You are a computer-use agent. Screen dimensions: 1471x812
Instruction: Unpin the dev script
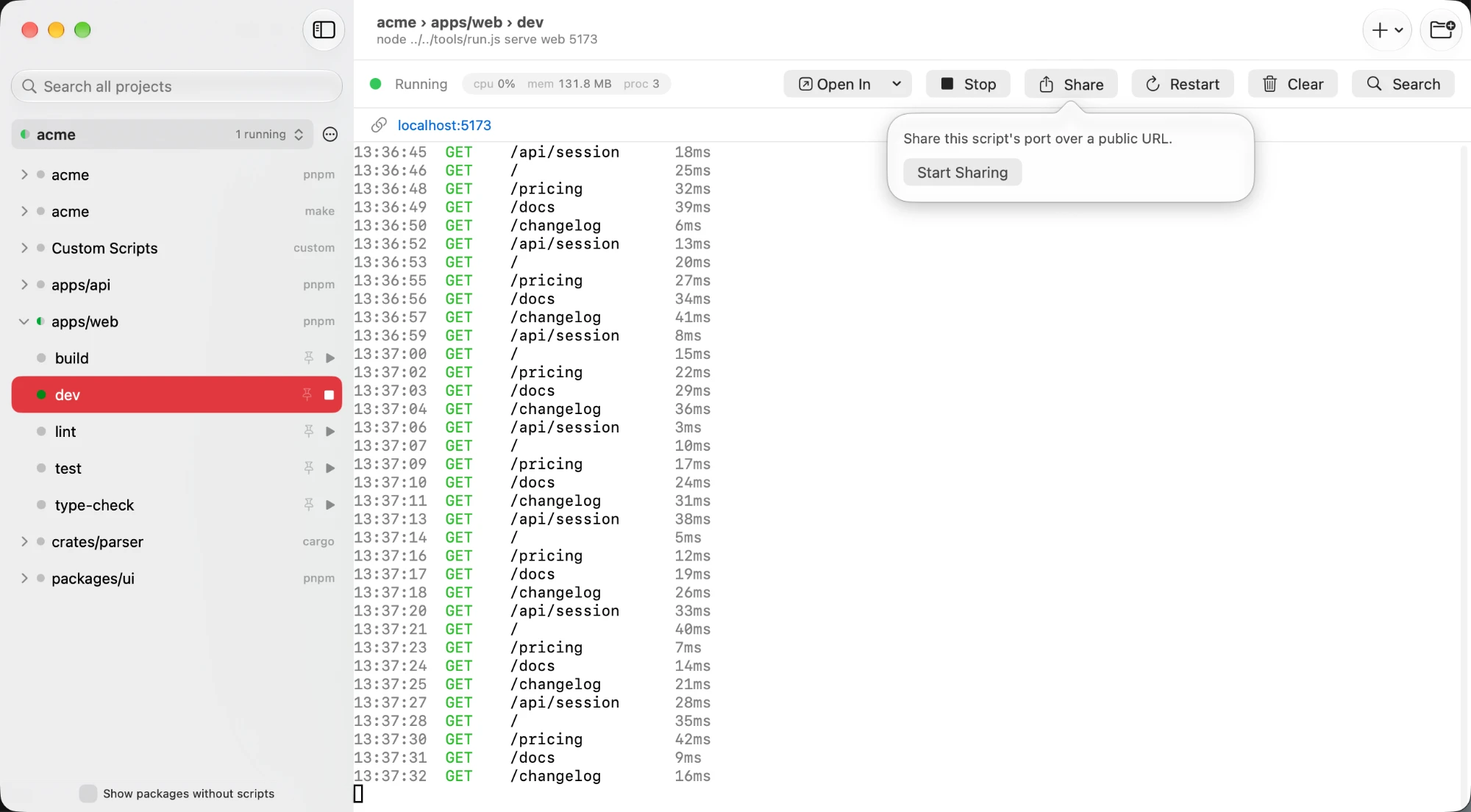pos(307,394)
